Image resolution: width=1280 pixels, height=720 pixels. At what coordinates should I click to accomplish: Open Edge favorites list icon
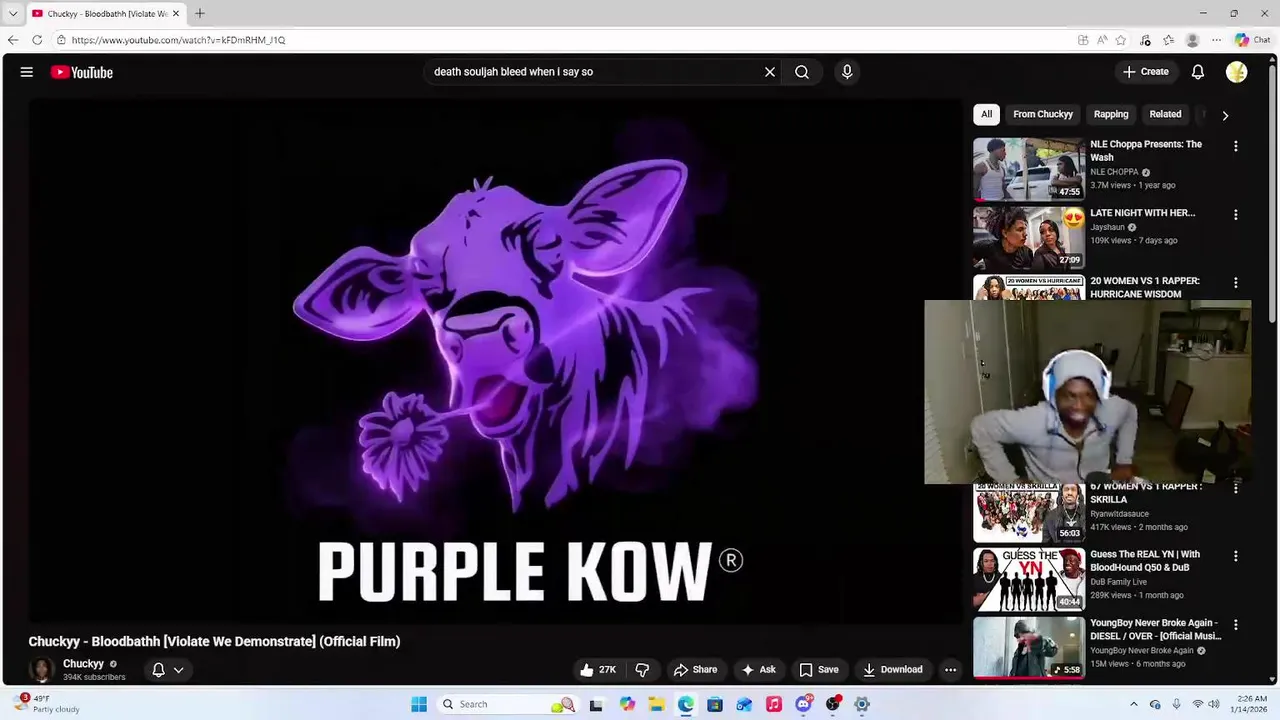click(x=1168, y=40)
